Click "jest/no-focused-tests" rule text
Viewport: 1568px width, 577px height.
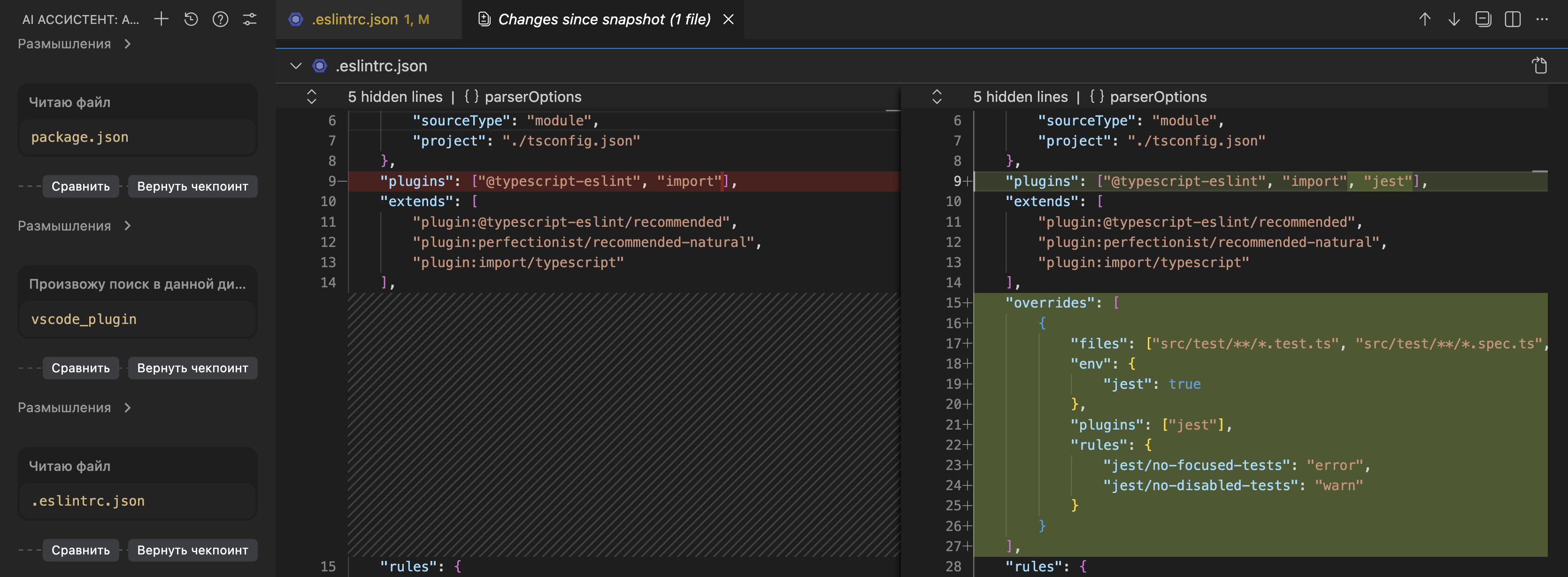1196,465
